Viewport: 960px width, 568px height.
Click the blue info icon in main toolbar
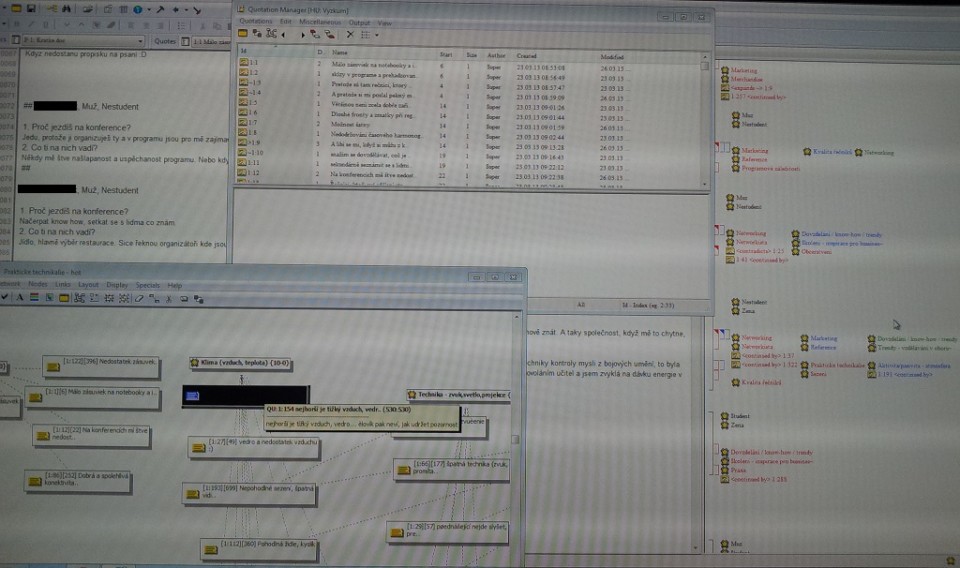coord(138,9)
